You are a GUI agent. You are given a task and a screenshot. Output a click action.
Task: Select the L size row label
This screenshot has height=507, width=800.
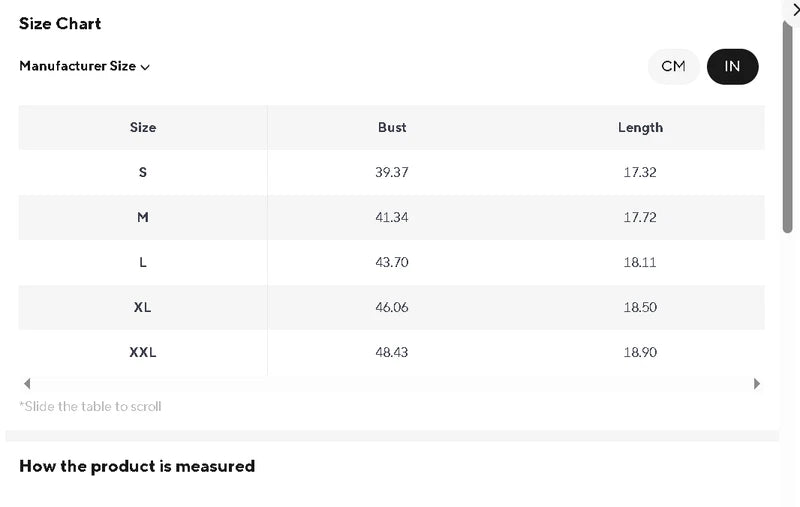pos(143,262)
